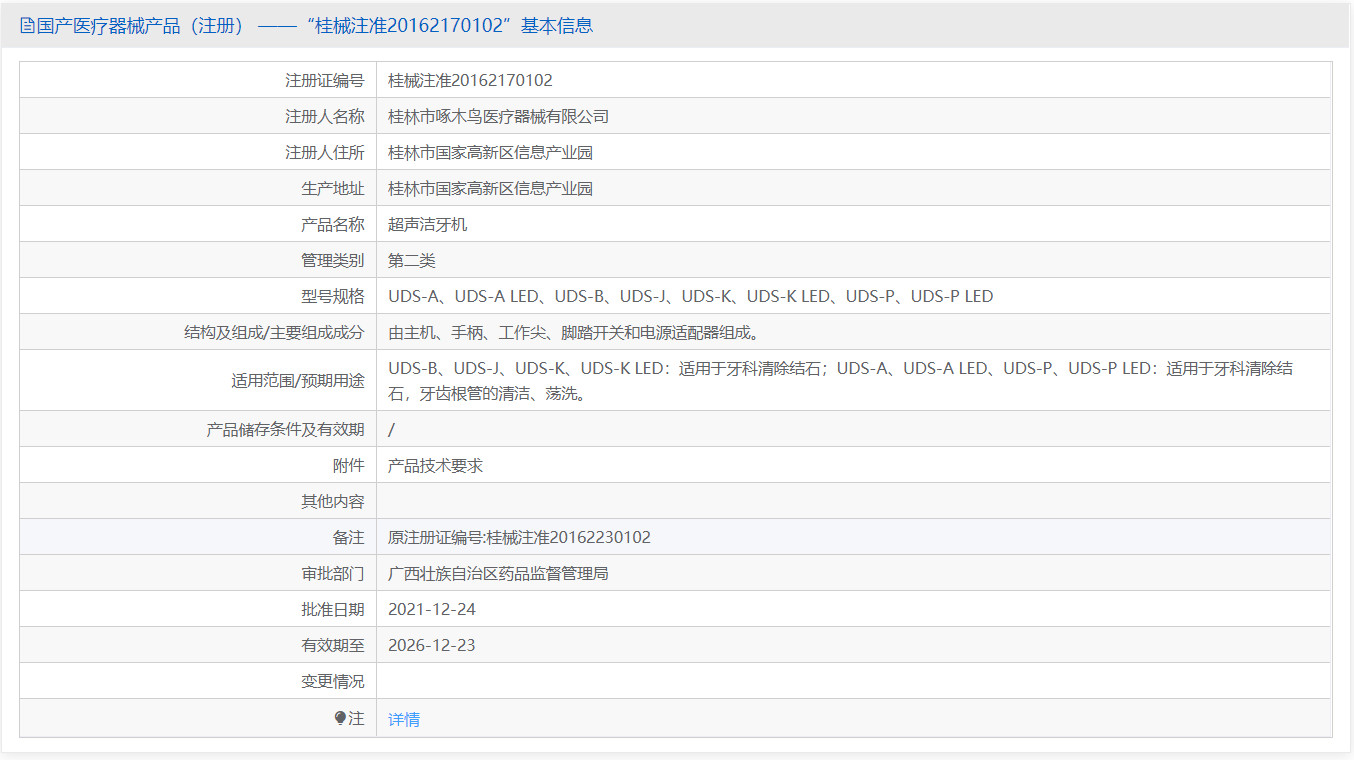The width and height of the screenshot is (1354, 760).
Task: Select the value 产品技术要求
Action: (x=435, y=465)
